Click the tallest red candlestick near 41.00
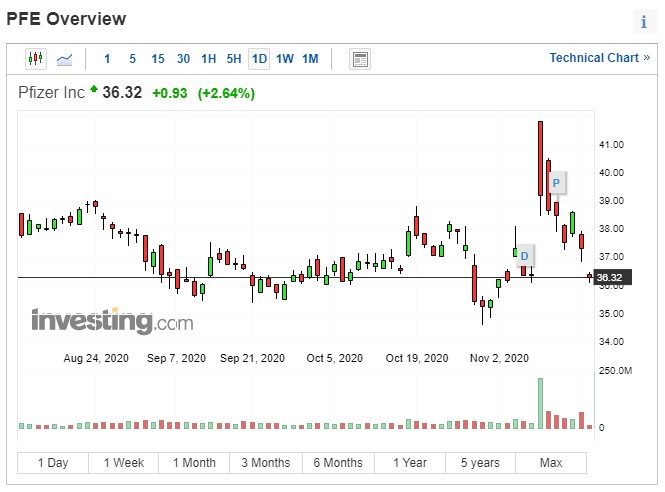This screenshot has width=665, height=492. 540,159
